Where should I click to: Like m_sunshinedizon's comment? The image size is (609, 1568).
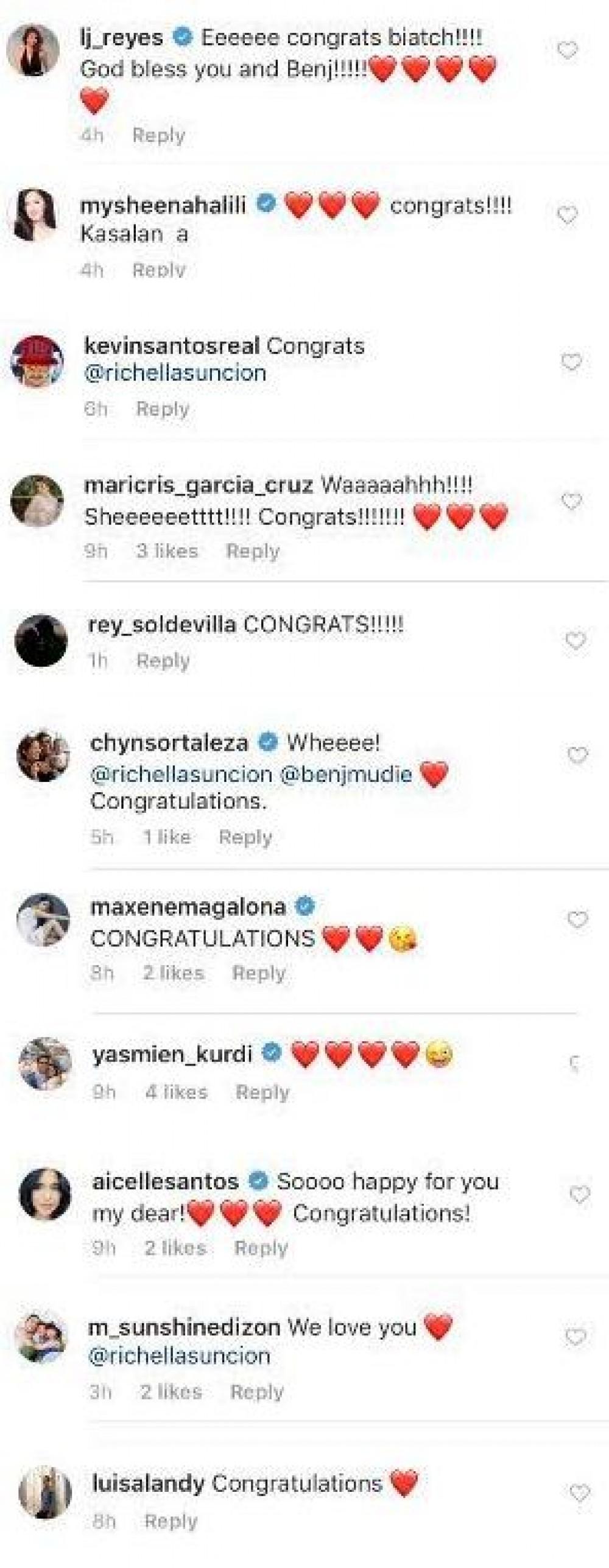coord(576,1337)
